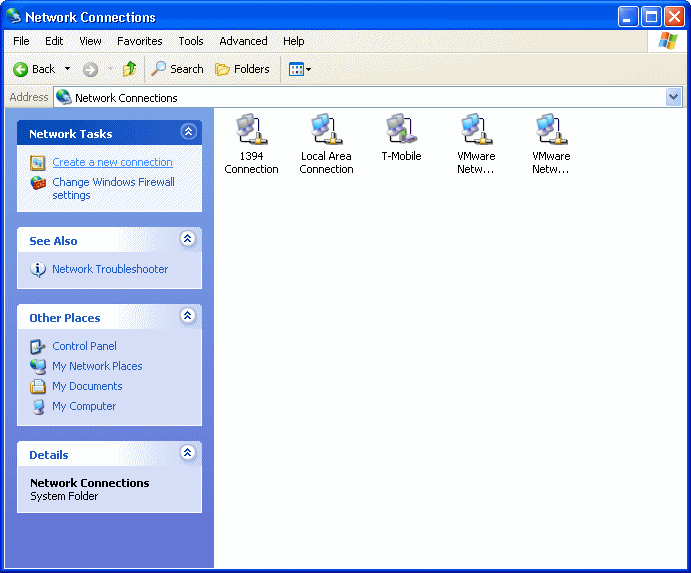Select the Local Area Connection icon
Image resolution: width=691 pixels, height=573 pixels.
pyautogui.click(x=325, y=130)
